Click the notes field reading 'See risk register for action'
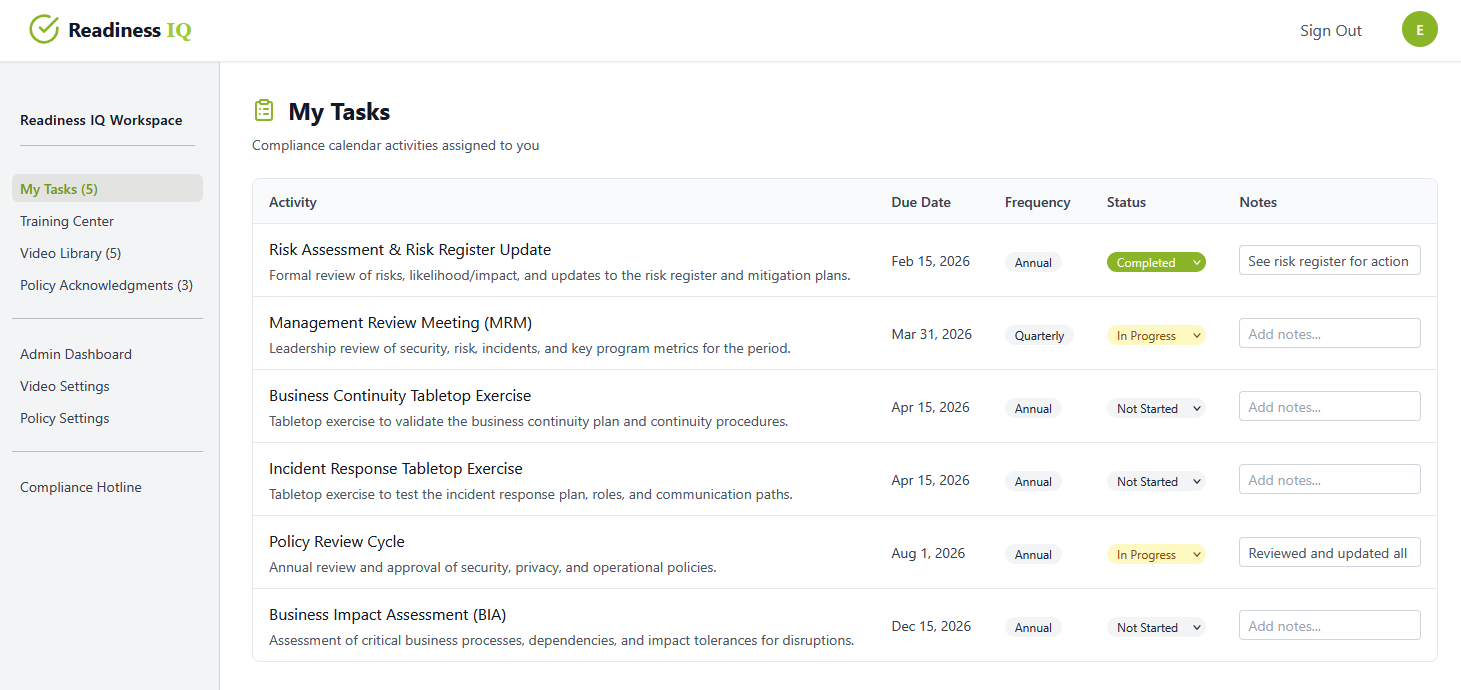 [x=1329, y=260]
